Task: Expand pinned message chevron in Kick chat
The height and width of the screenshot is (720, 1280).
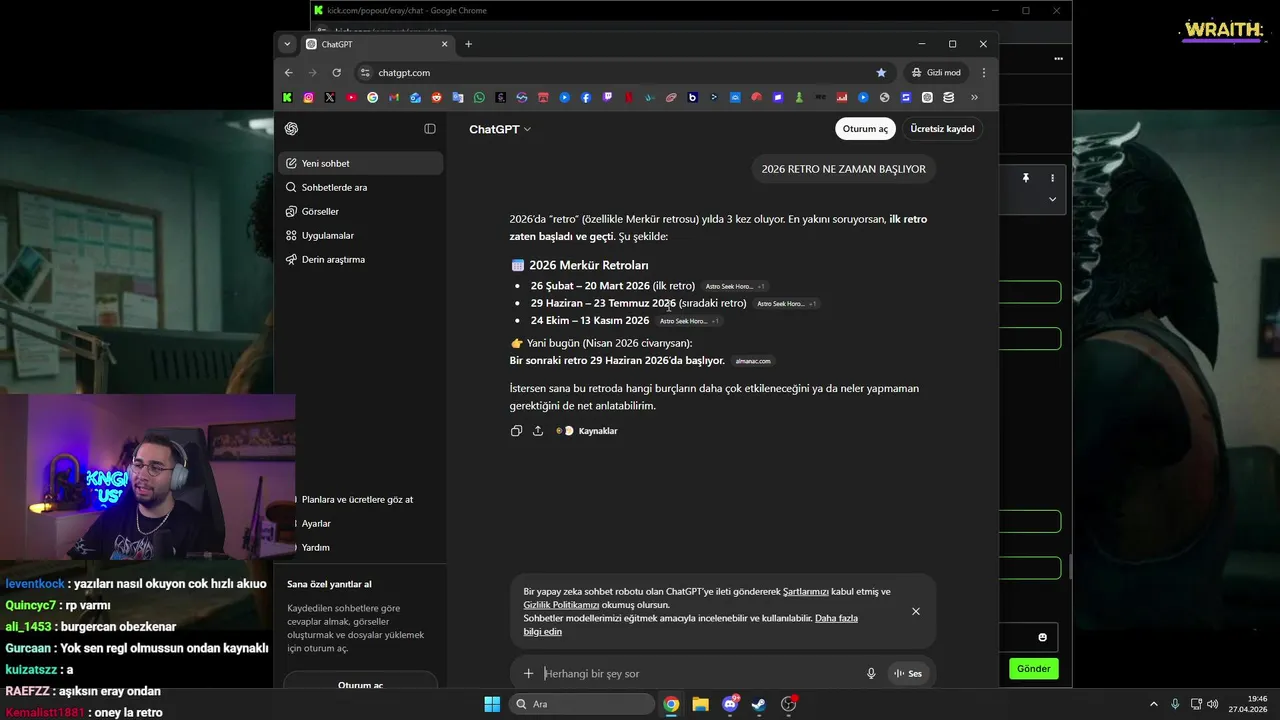Action: pyautogui.click(x=1052, y=199)
